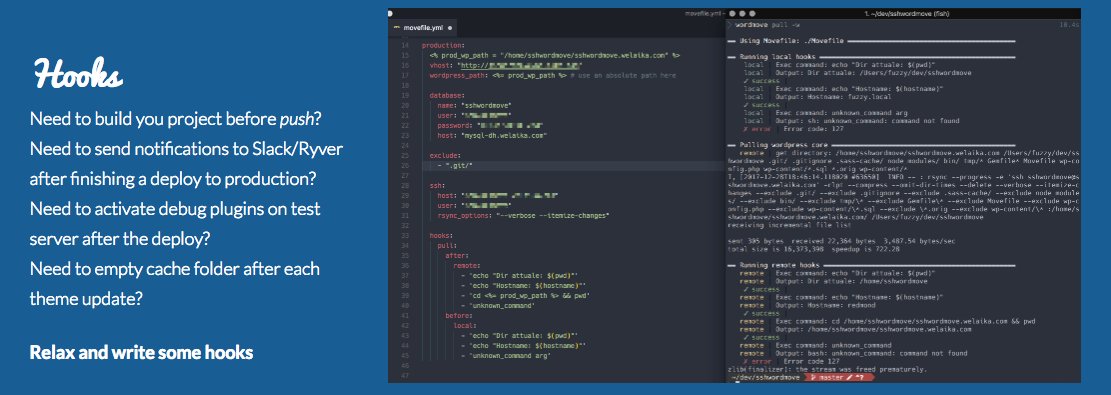The height and width of the screenshot is (395, 1111).
Task: Click the command duration in terminal's corner
Action: pyautogui.click(x=1069, y=25)
